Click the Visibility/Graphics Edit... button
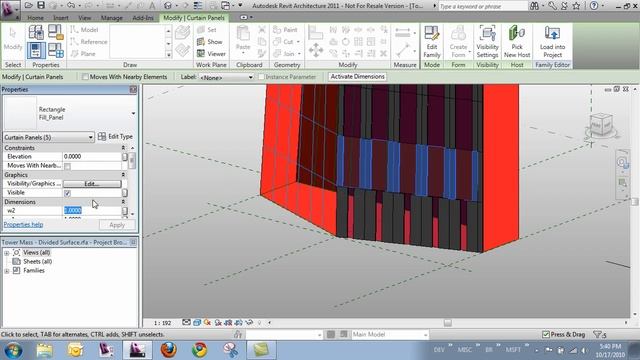 (92, 184)
